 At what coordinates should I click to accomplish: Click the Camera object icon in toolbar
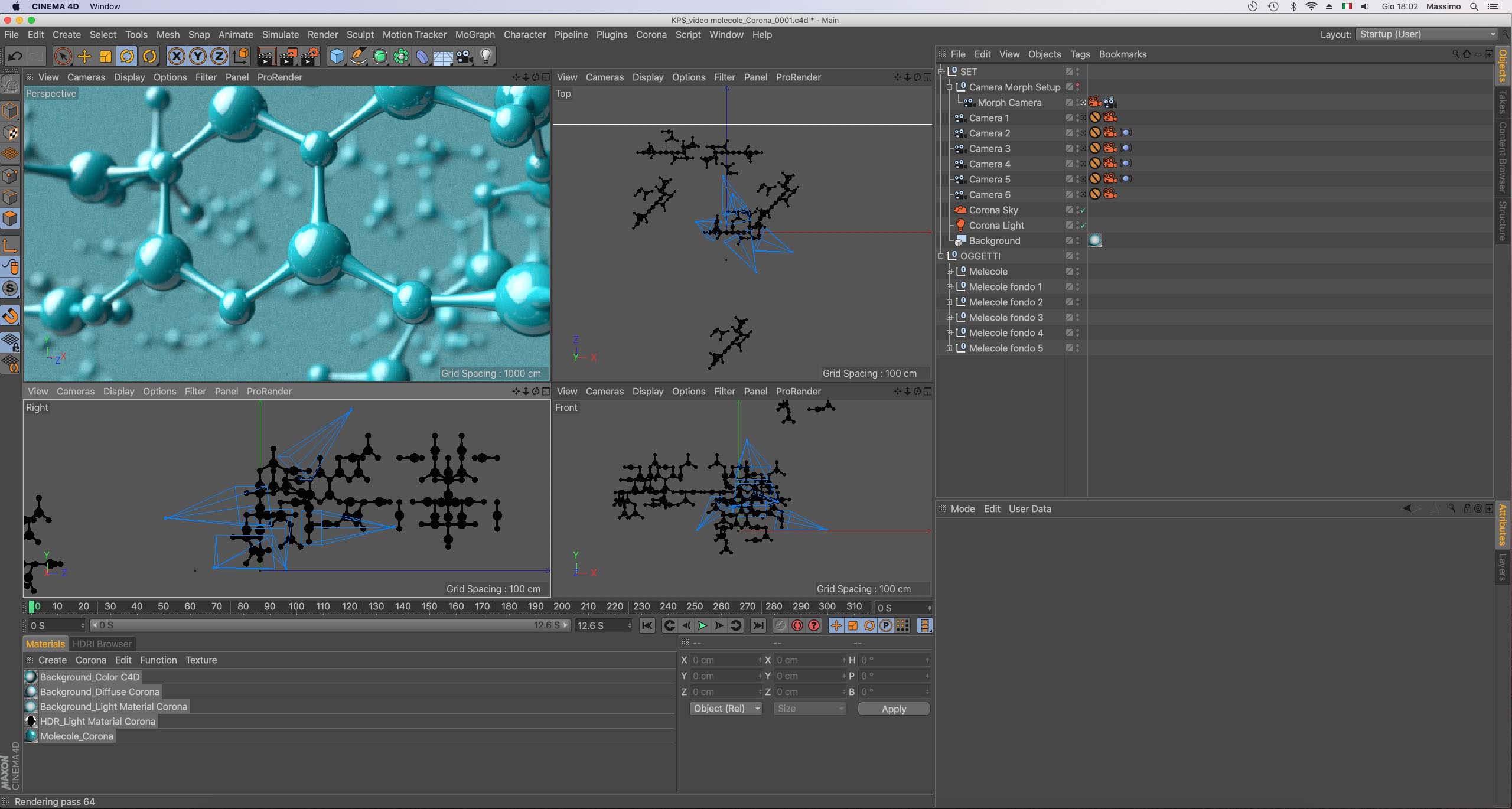click(x=465, y=57)
